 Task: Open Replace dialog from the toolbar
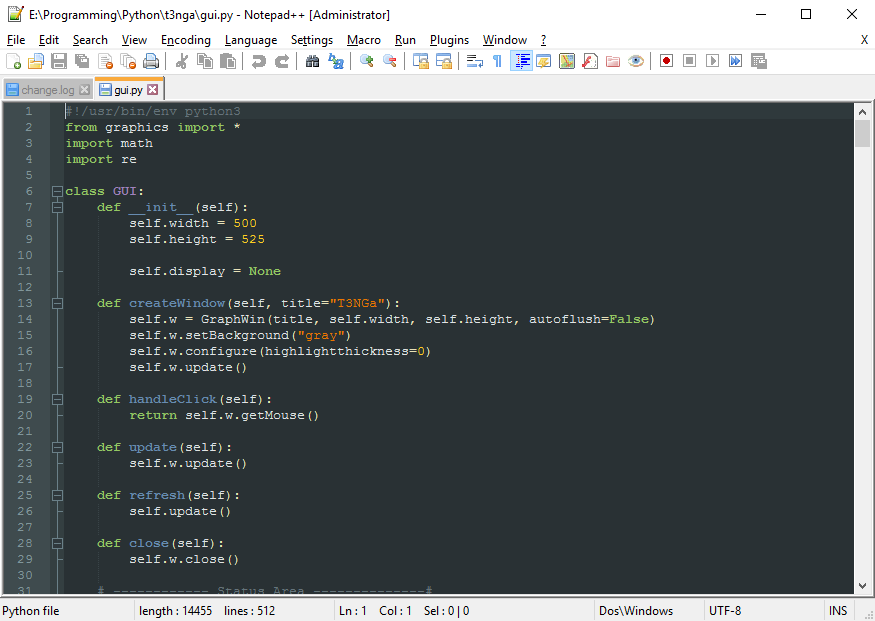[335, 61]
